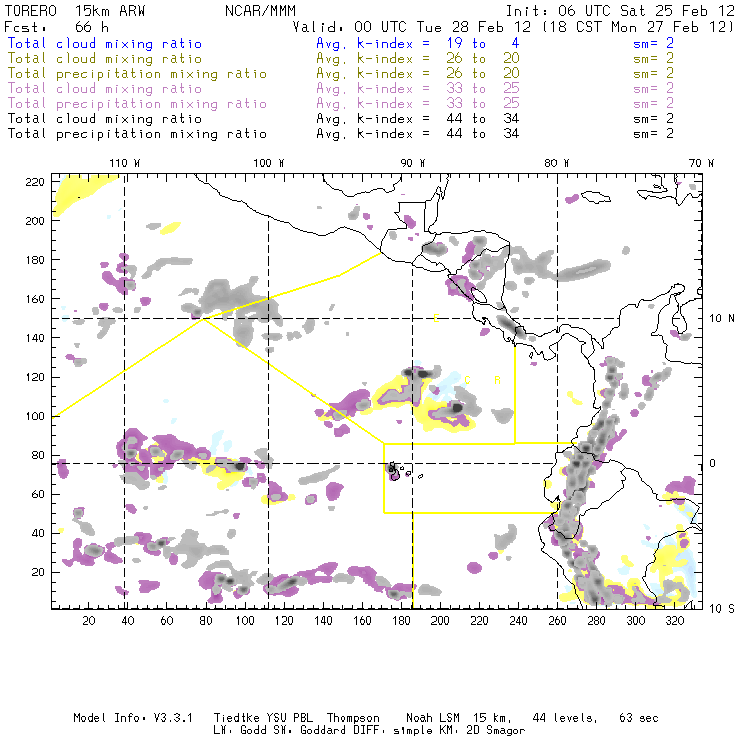Click the "80 W" longitude label
Viewport: 740px width, 740px height.
coord(556,163)
